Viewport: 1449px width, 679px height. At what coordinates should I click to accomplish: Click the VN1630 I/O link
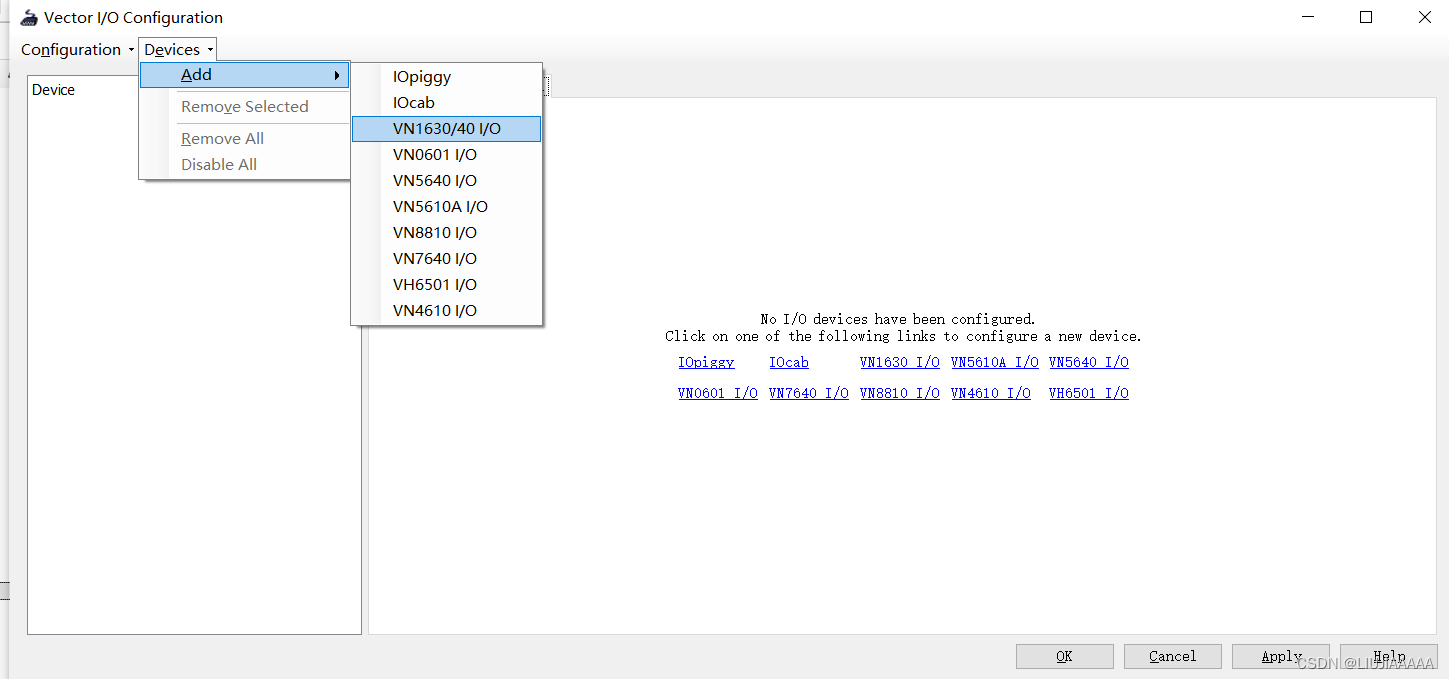coord(900,363)
